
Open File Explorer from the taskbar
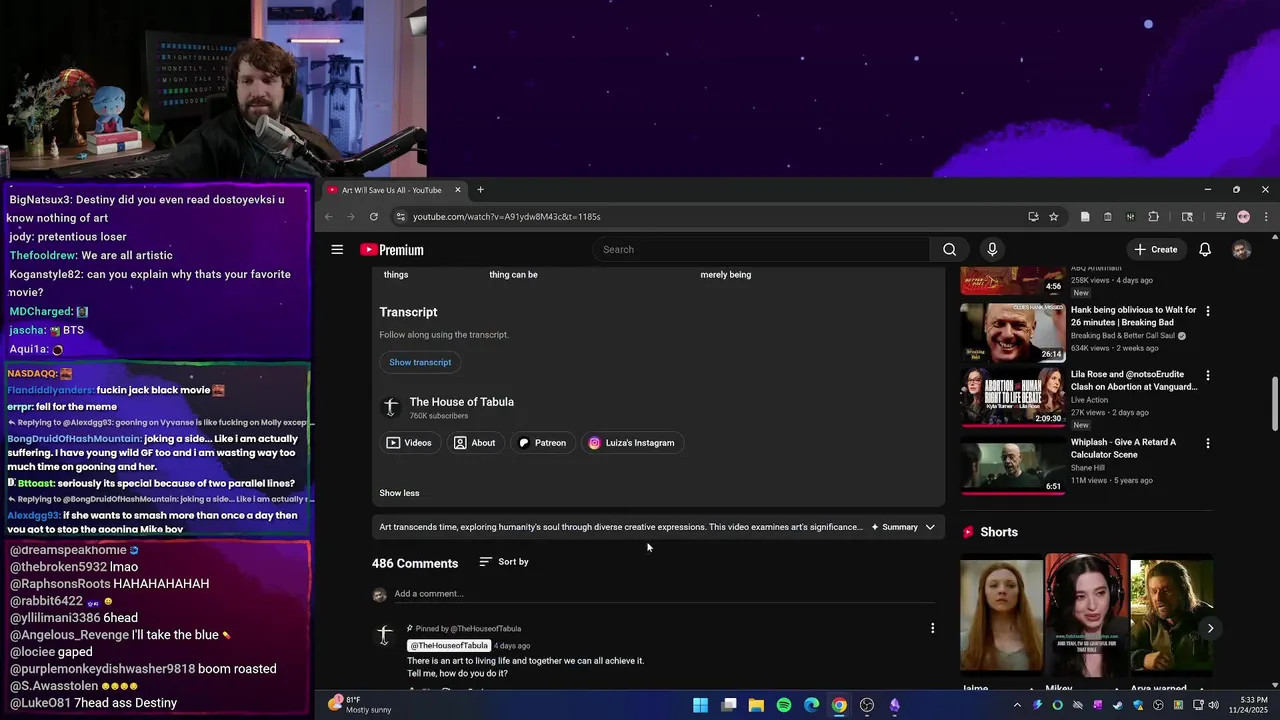pyautogui.click(x=756, y=705)
